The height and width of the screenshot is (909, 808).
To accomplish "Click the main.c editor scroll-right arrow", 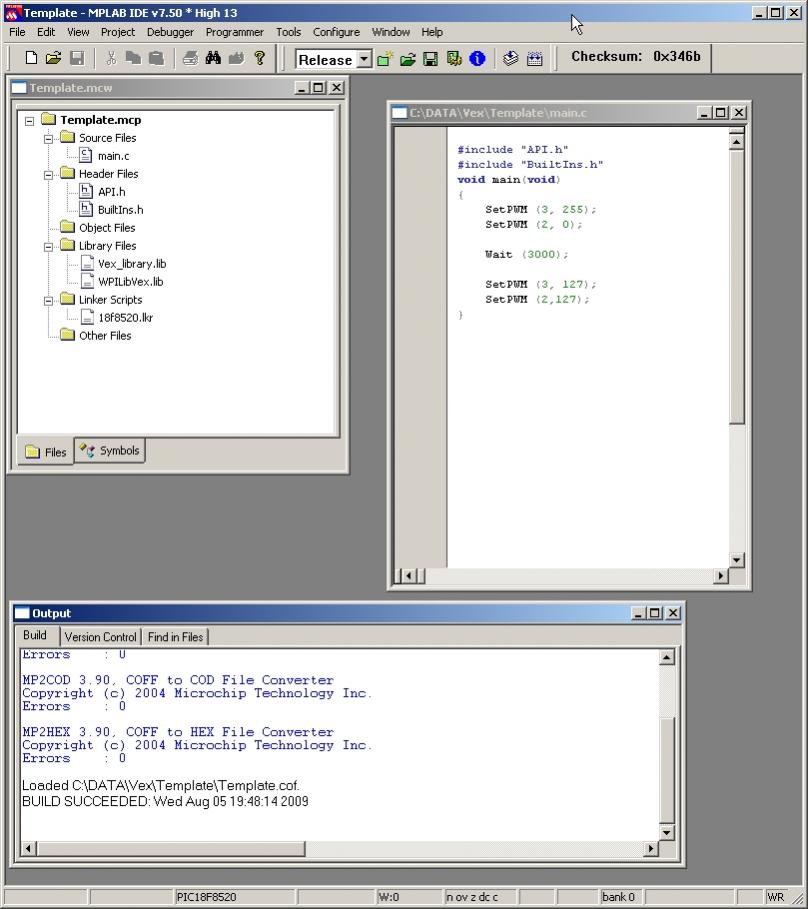I will [720, 576].
